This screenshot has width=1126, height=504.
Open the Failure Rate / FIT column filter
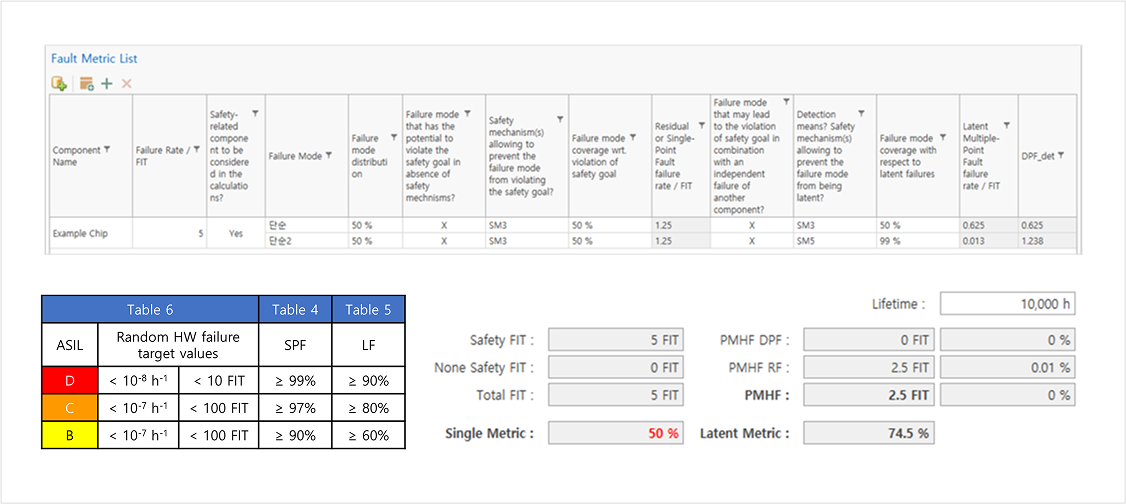coord(196,149)
